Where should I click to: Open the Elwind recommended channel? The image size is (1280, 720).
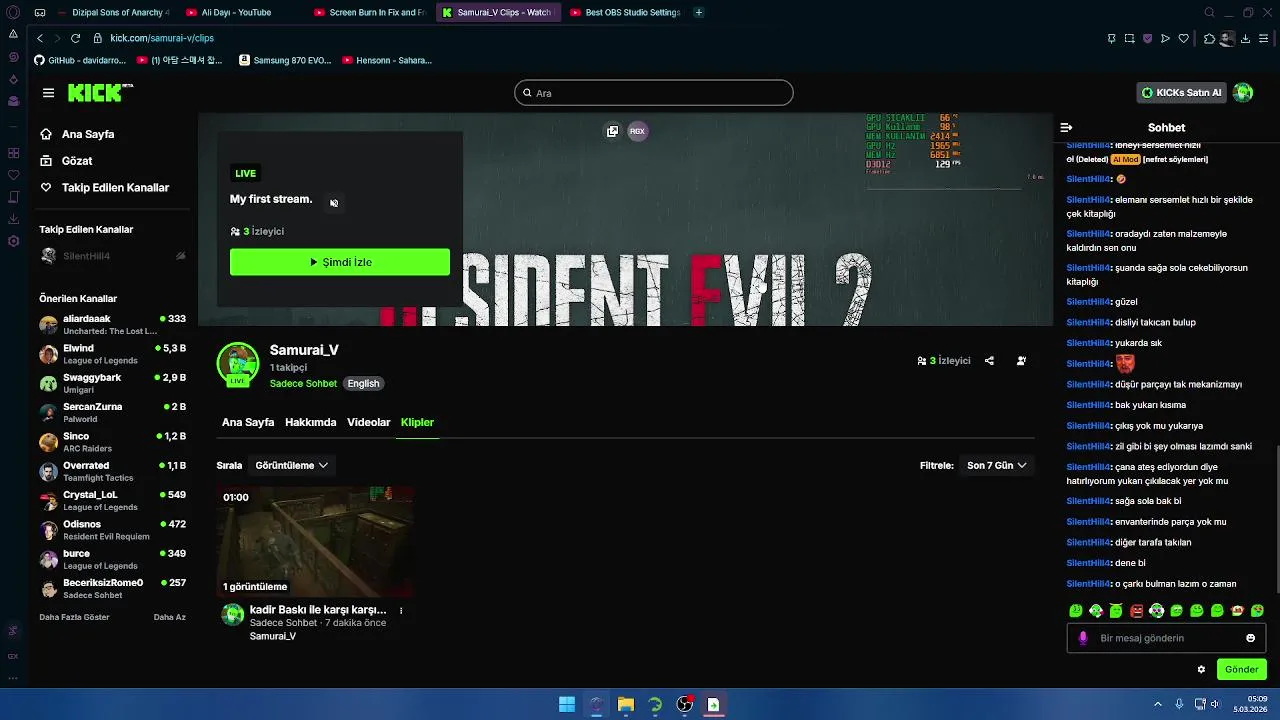[113, 354]
